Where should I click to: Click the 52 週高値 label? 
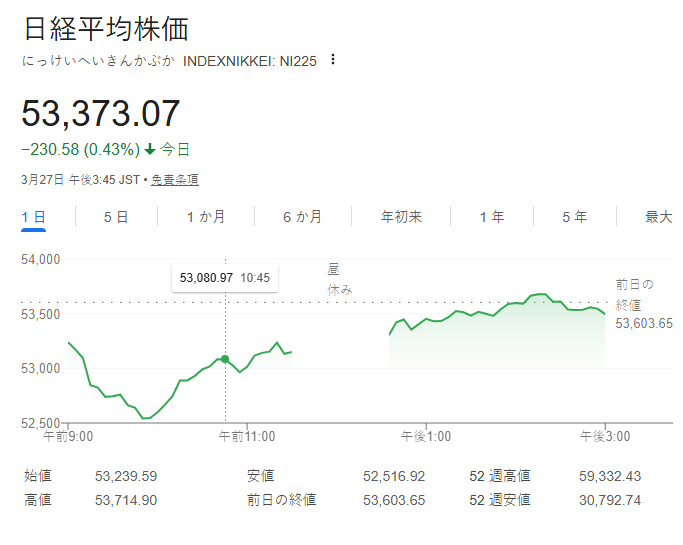pos(500,476)
